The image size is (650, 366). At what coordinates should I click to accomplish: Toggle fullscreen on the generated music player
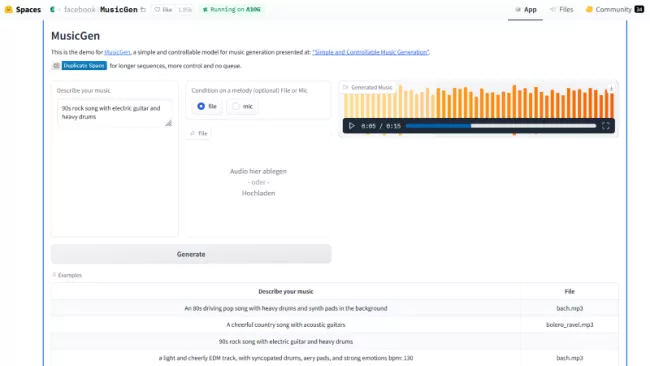pos(606,126)
